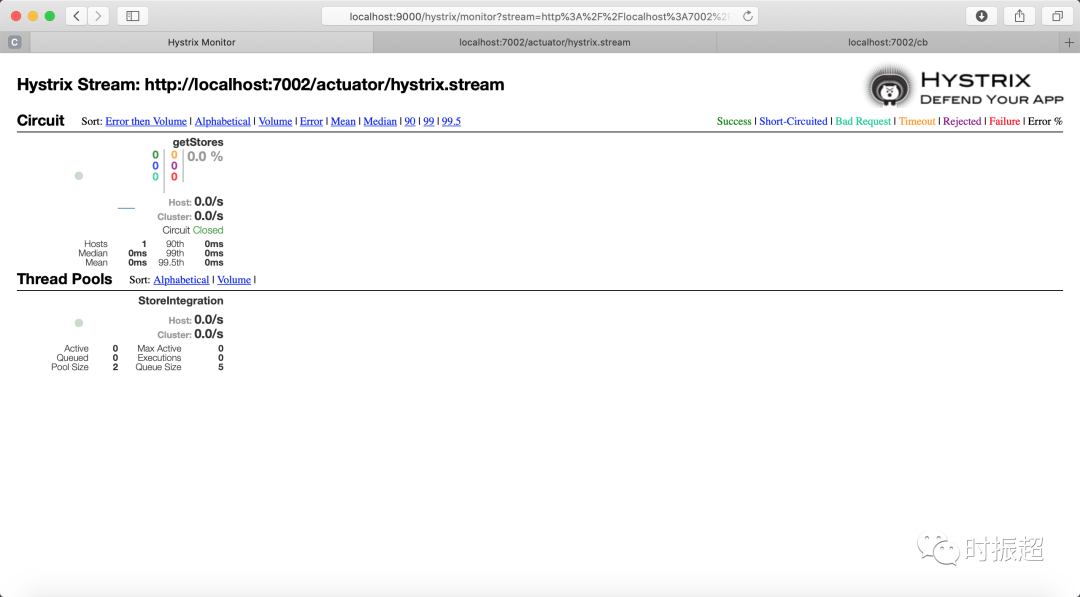This screenshot has width=1080, height=597.
Task: Click the 'Thread Pools' section heading
Action: (x=64, y=279)
